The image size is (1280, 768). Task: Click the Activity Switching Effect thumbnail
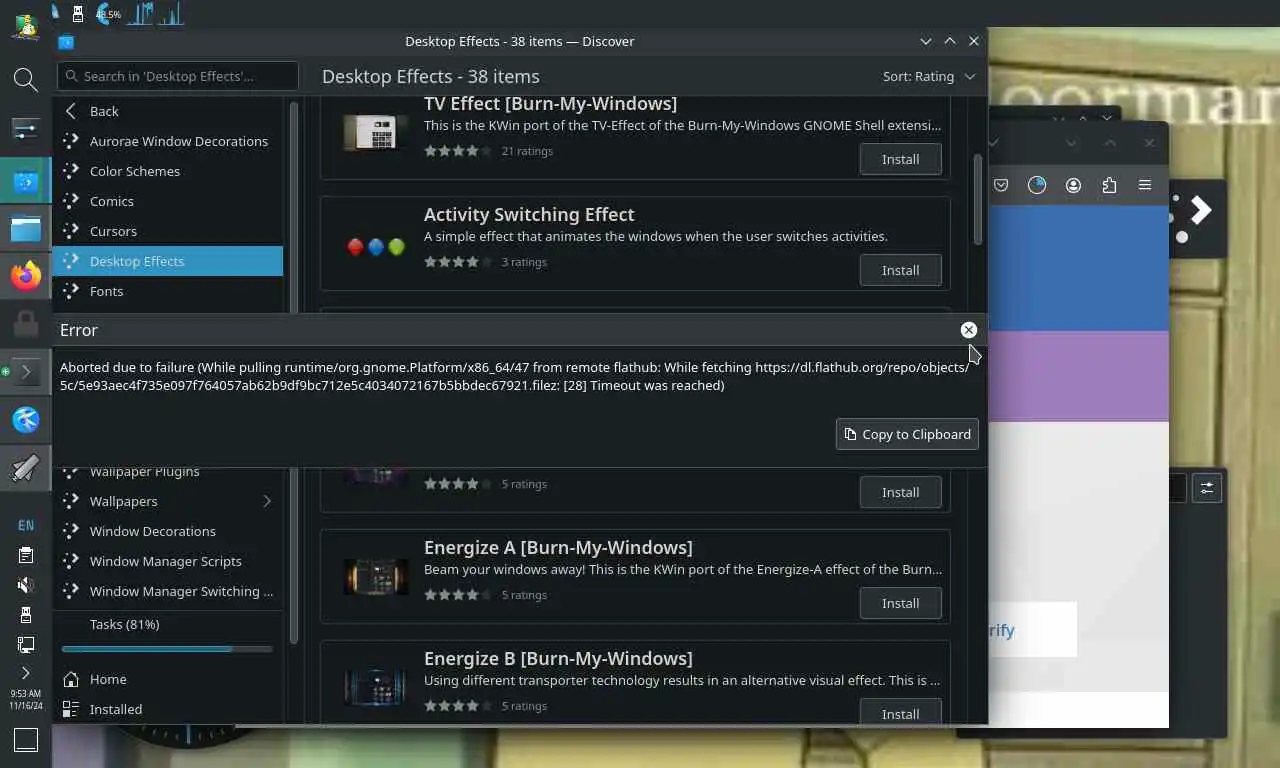pyautogui.click(x=376, y=246)
